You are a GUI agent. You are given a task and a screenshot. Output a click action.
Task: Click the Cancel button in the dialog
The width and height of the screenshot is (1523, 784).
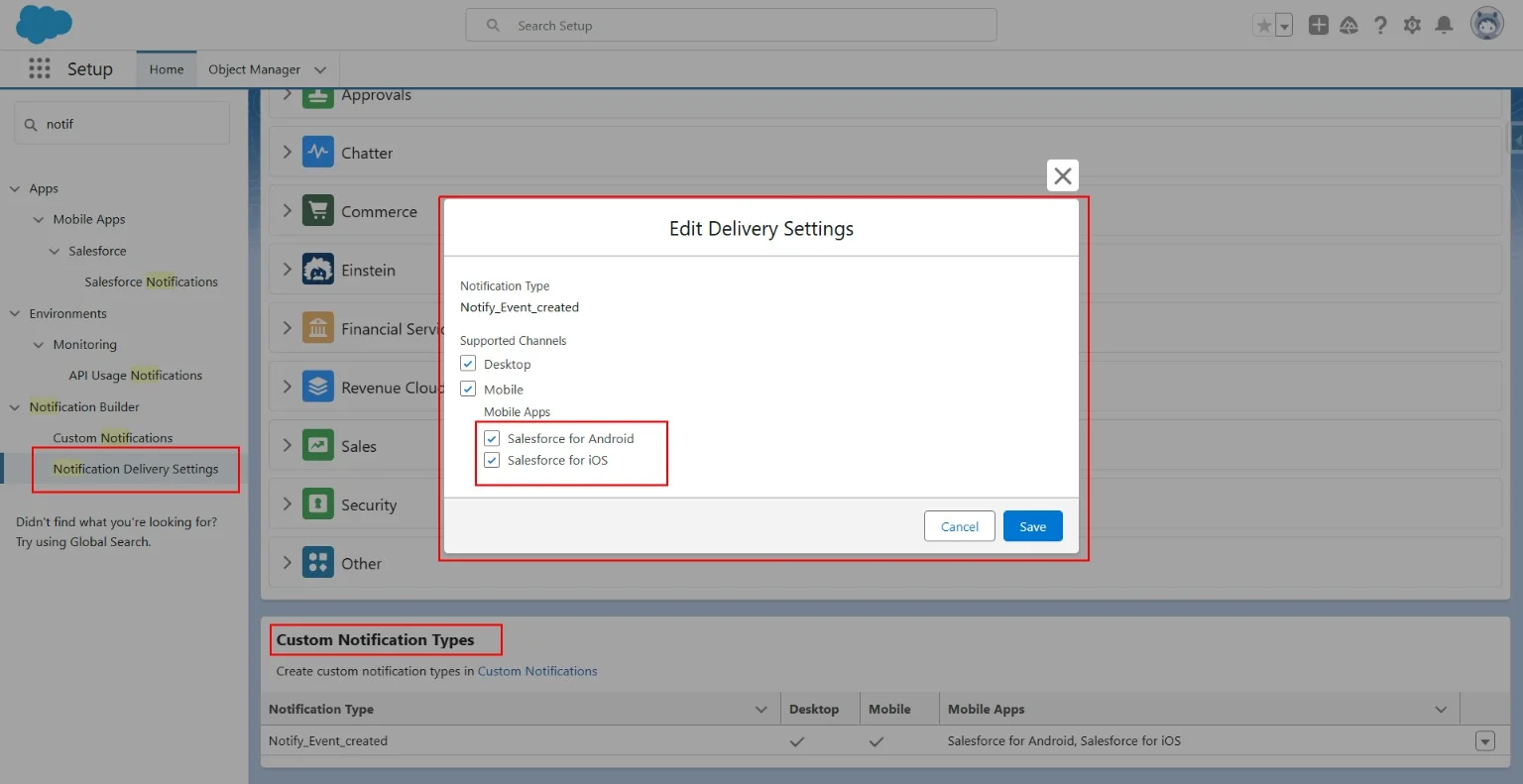(x=959, y=526)
